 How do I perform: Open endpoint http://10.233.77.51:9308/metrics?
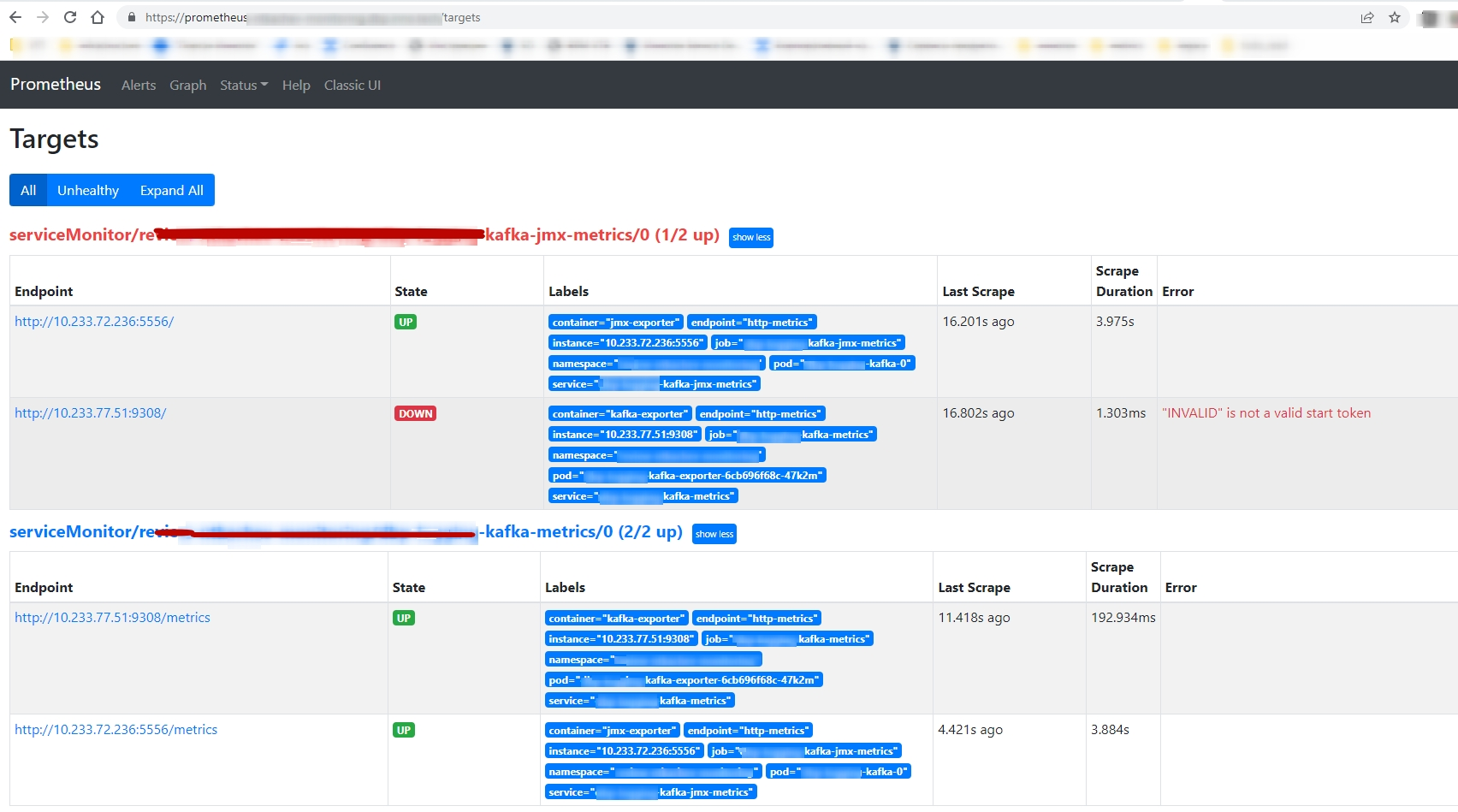[x=112, y=618]
